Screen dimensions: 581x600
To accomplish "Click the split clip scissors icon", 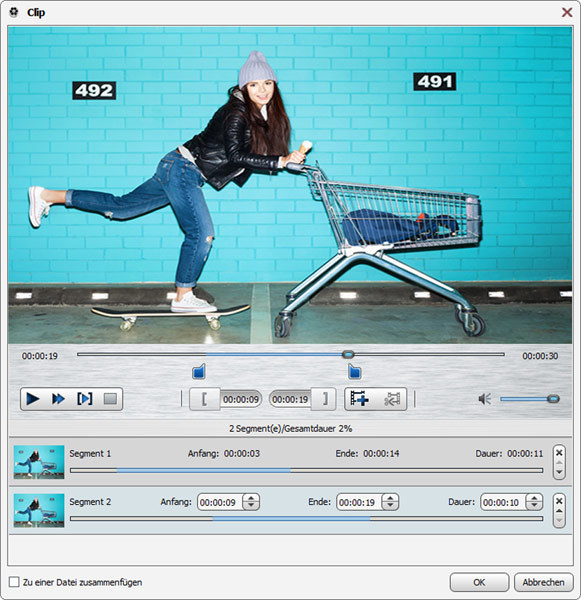I will [392, 399].
